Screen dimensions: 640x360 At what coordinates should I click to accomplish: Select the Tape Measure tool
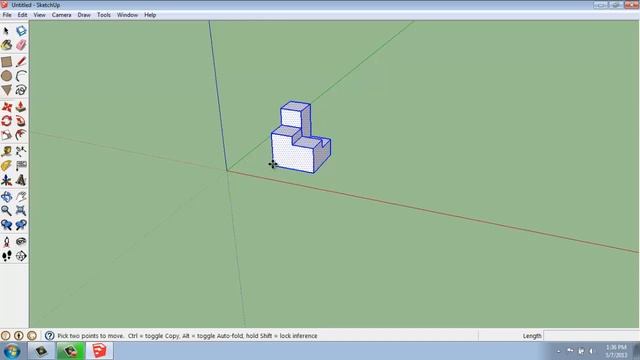[x=6, y=151]
